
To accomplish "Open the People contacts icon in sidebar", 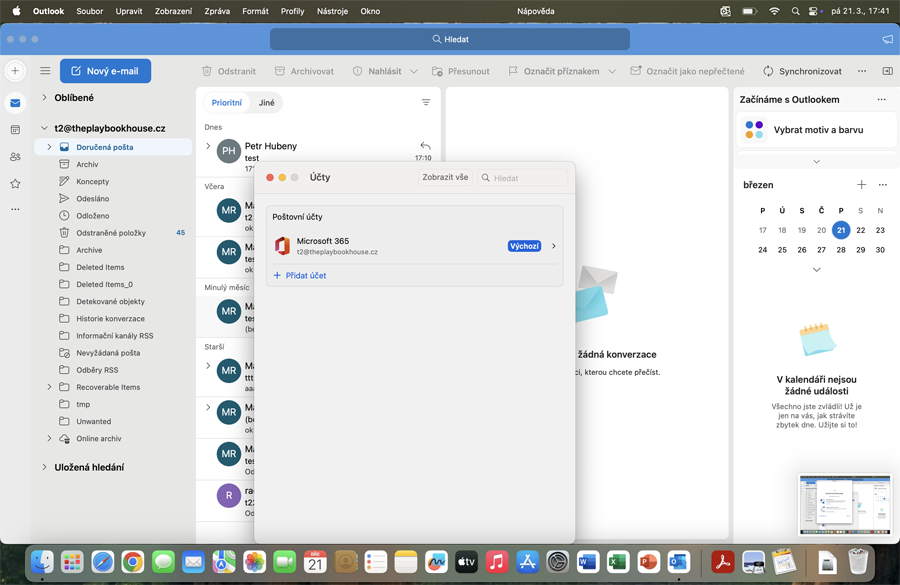I will click(x=15, y=157).
